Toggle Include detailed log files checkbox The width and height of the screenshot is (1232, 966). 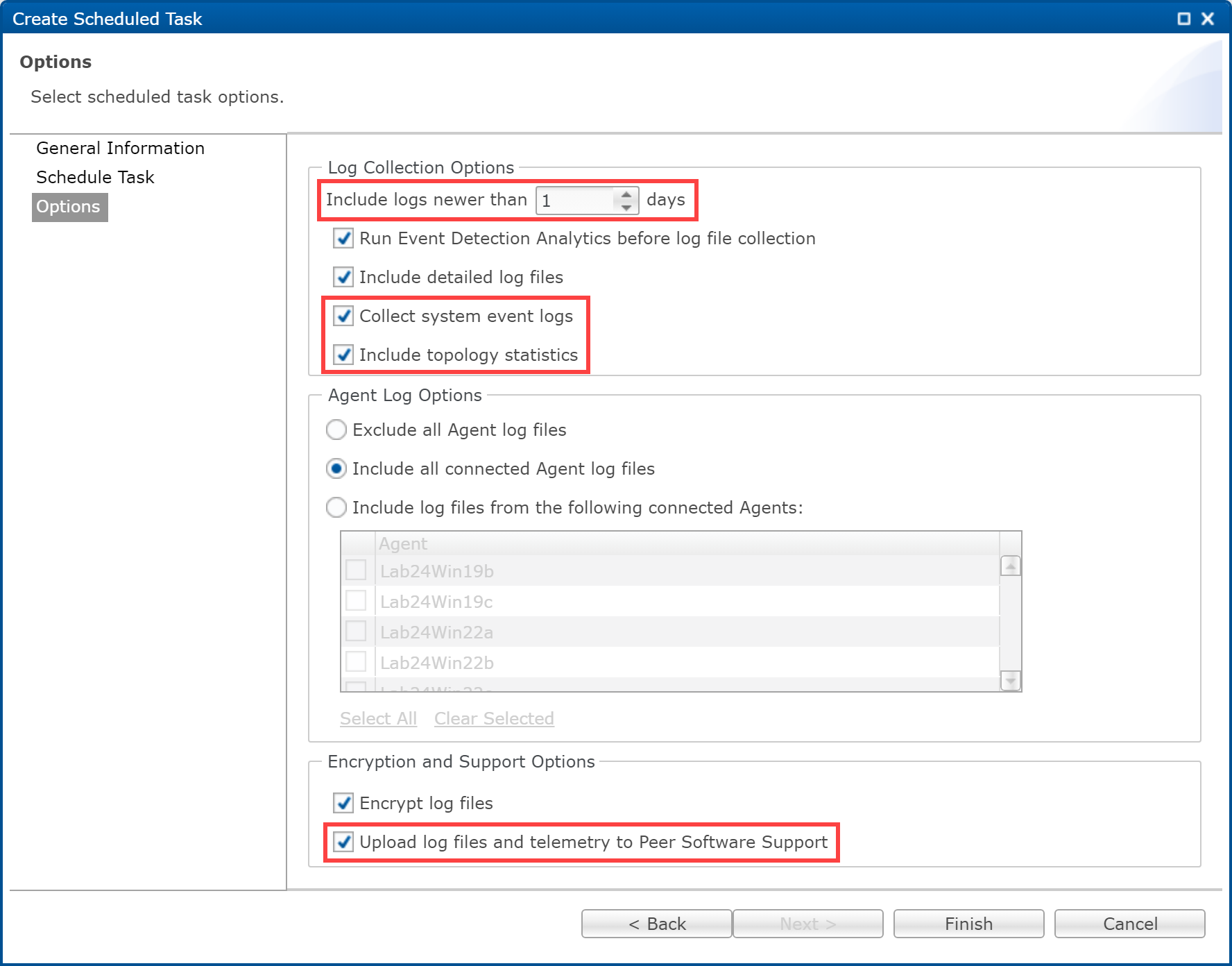[x=343, y=278]
